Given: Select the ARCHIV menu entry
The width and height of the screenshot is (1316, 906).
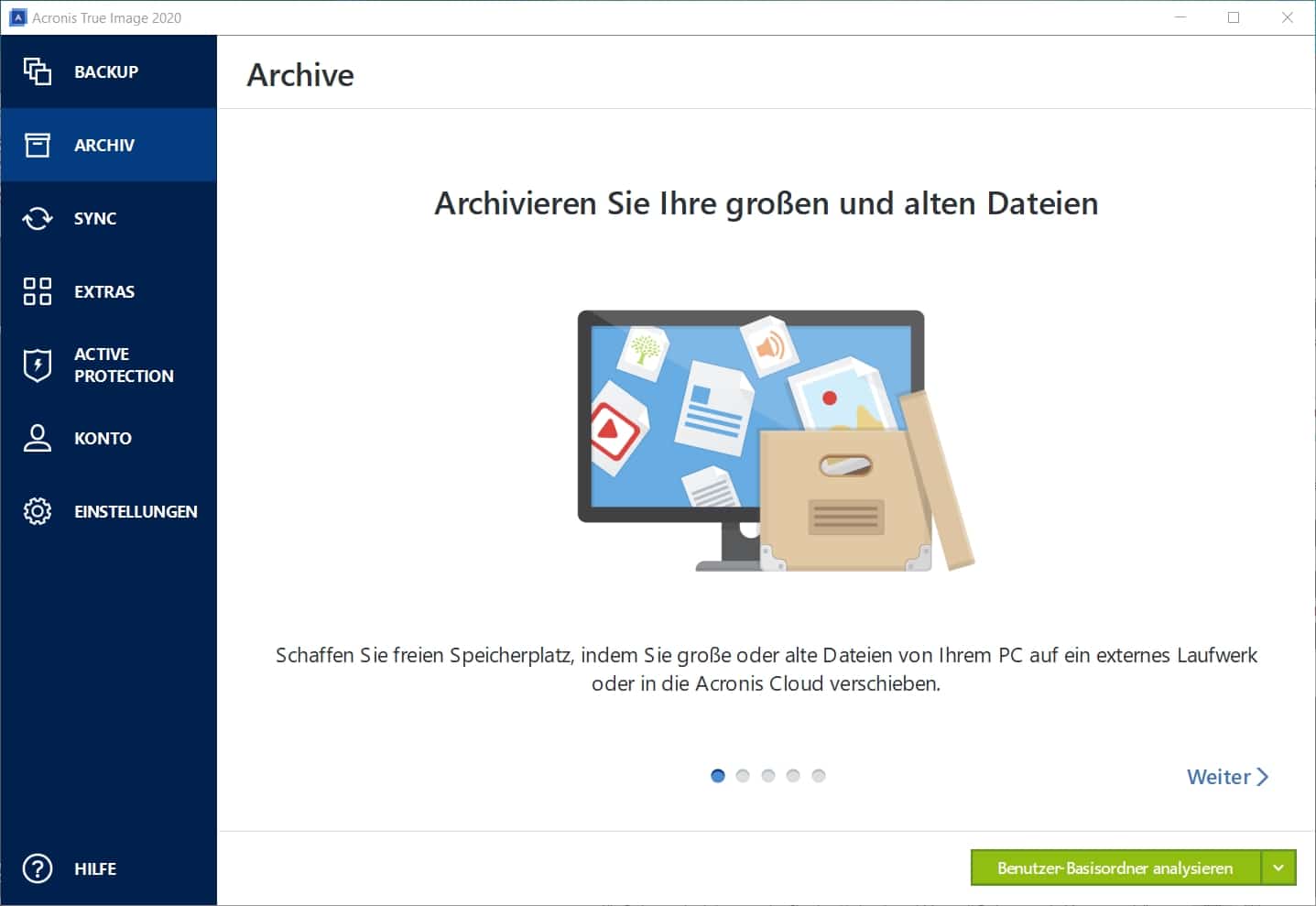Looking at the screenshot, I should tap(104, 145).
